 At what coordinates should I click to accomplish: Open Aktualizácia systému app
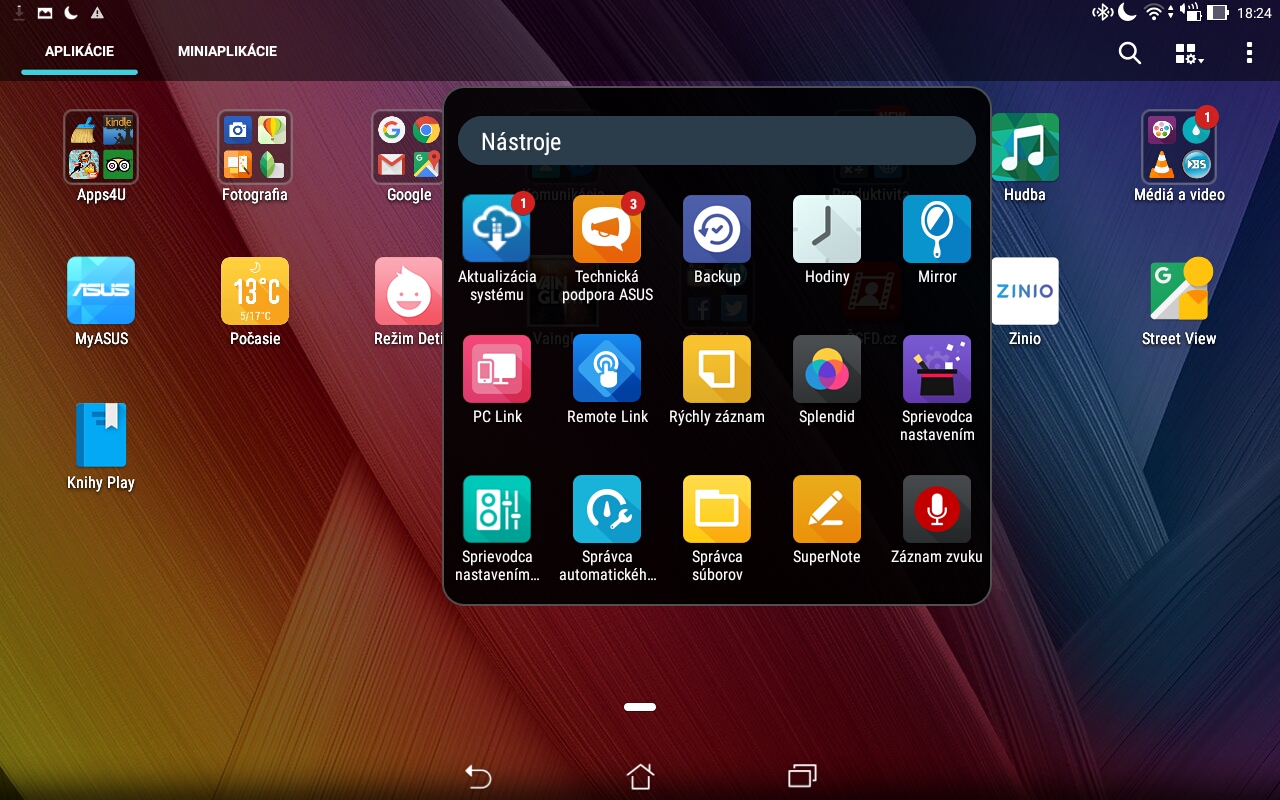coord(497,229)
